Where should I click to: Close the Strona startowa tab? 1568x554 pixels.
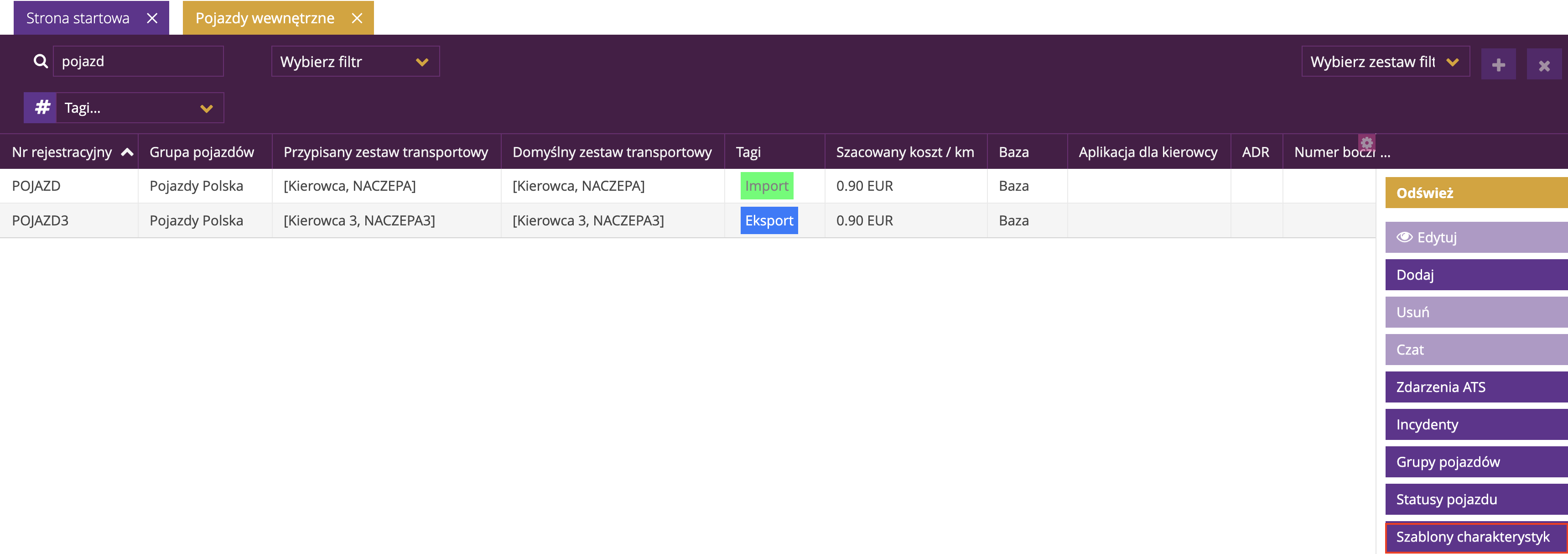coord(152,18)
